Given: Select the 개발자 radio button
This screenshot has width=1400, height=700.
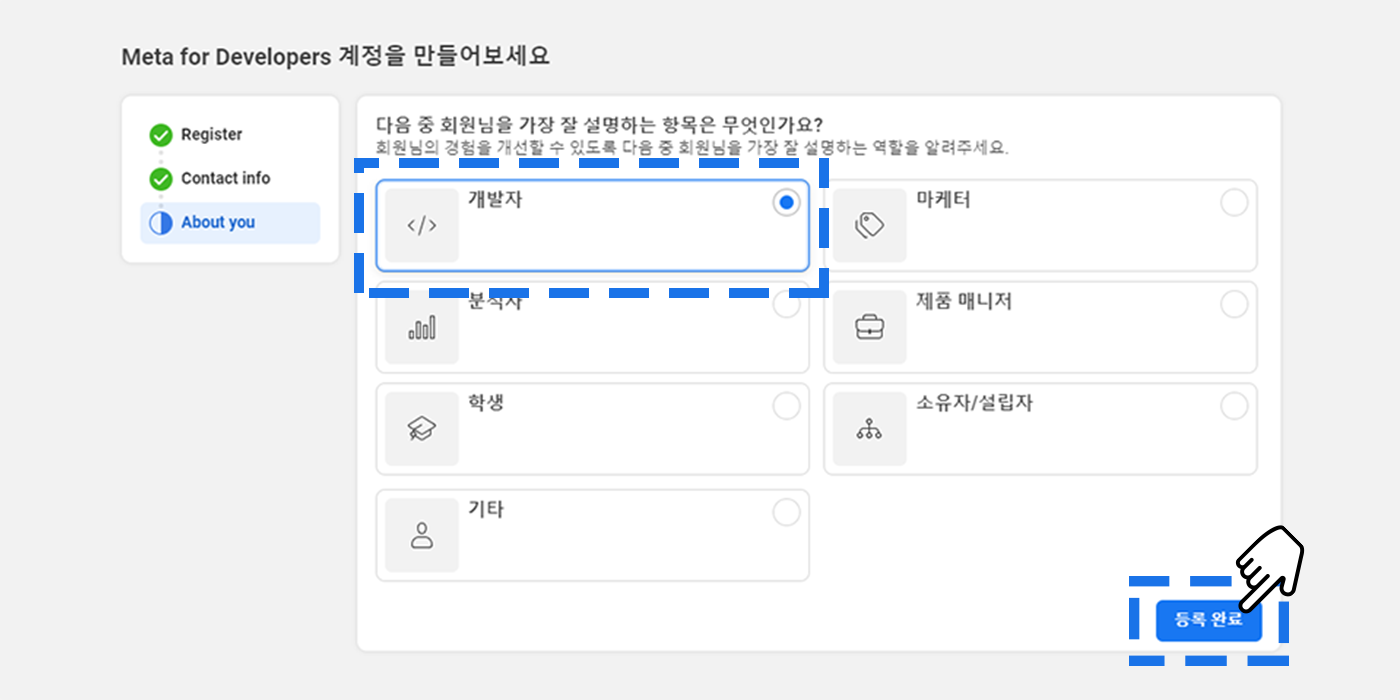Looking at the screenshot, I should point(786,203).
